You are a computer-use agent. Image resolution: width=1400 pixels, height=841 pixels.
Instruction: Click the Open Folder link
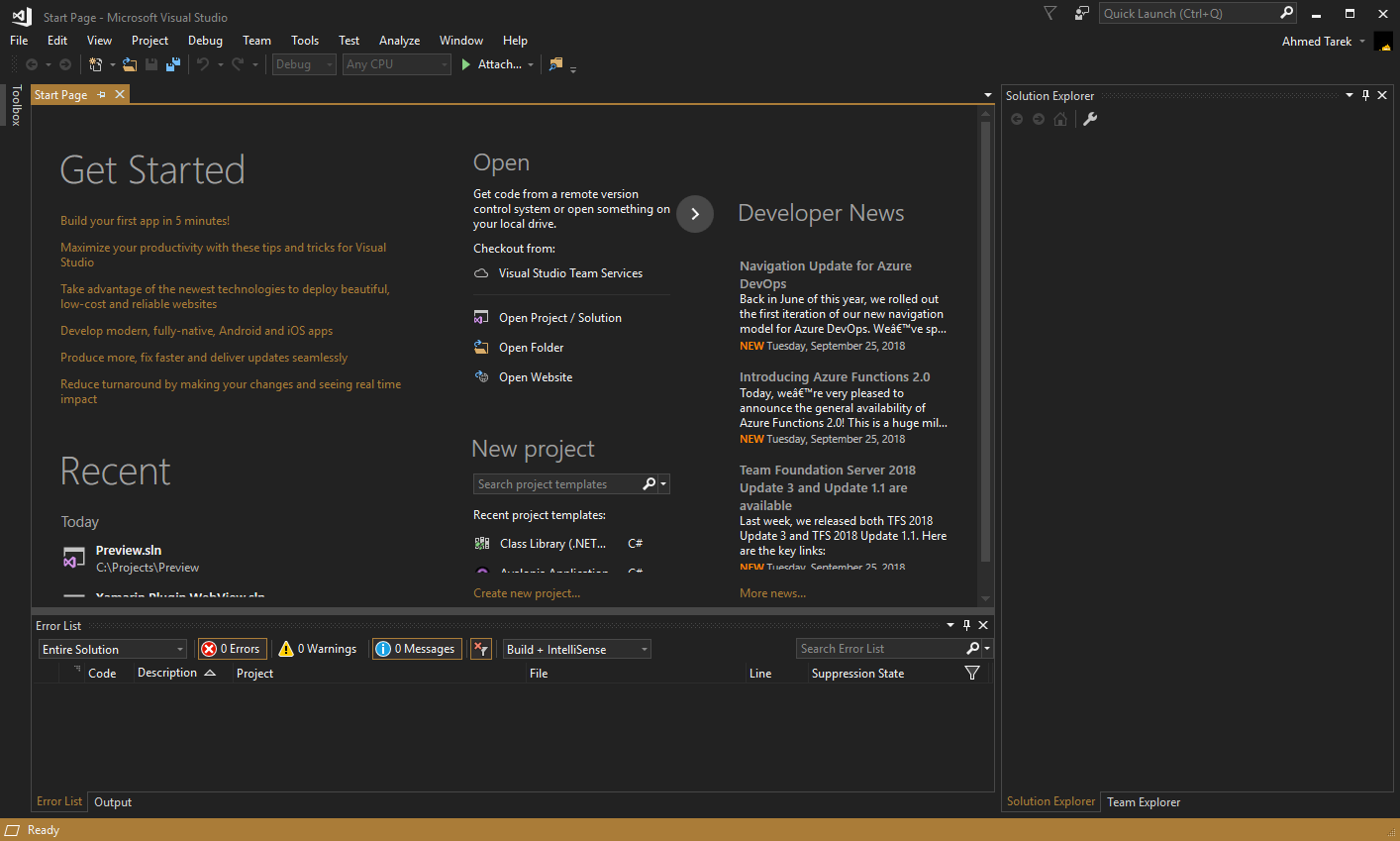tap(531, 348)
